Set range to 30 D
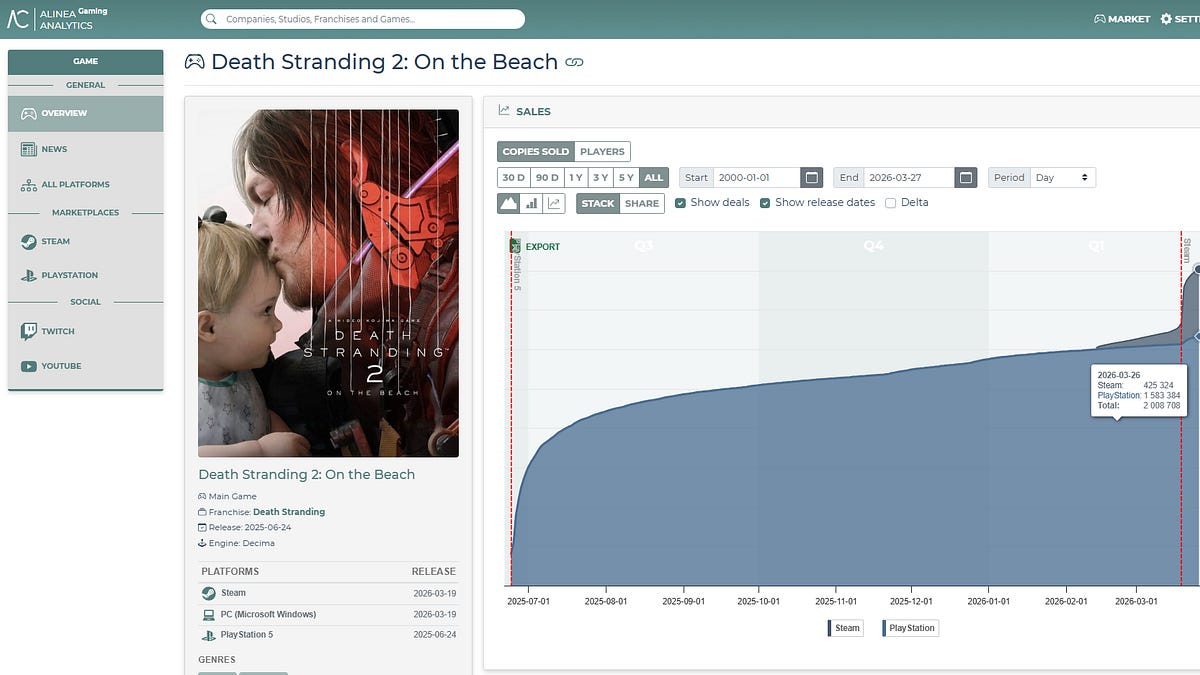The image size is (1200, 675). (x=513, y=177)
